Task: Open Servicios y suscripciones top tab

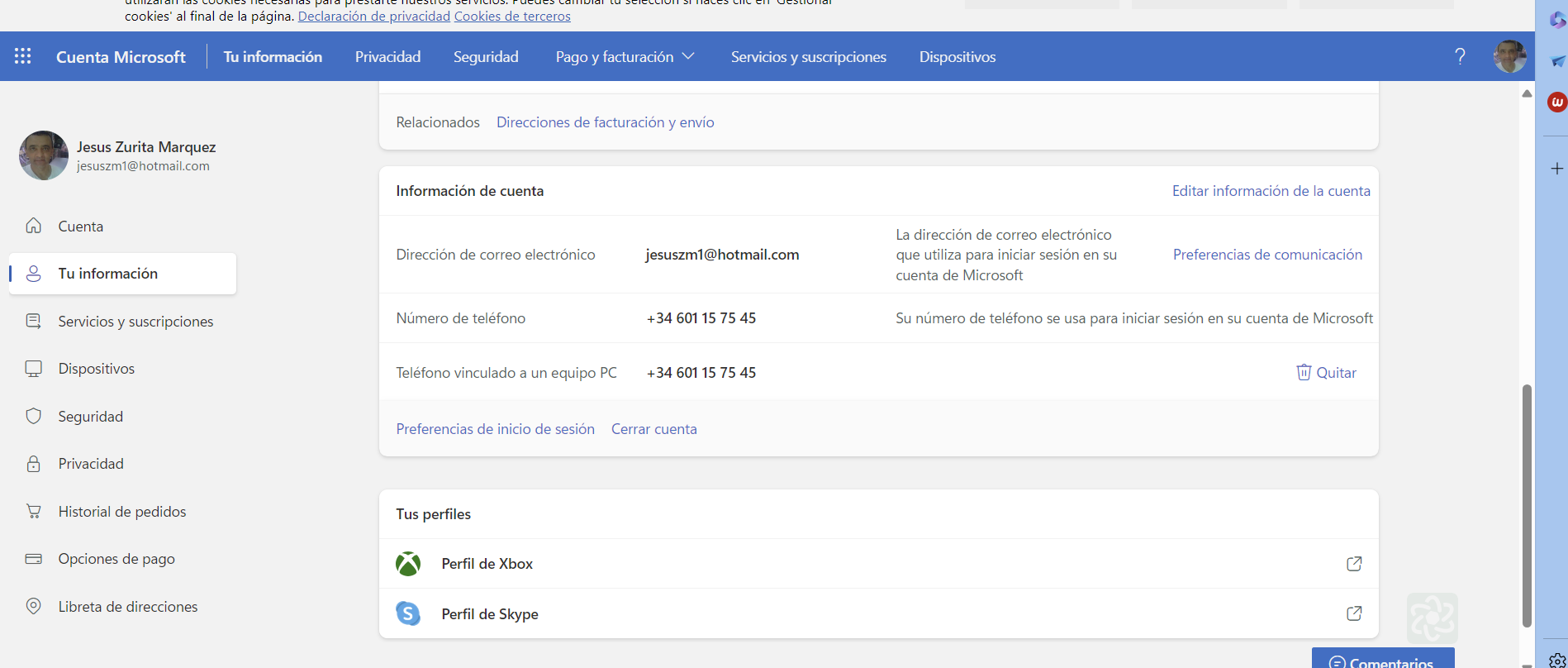Action: [x=809, y=56]
